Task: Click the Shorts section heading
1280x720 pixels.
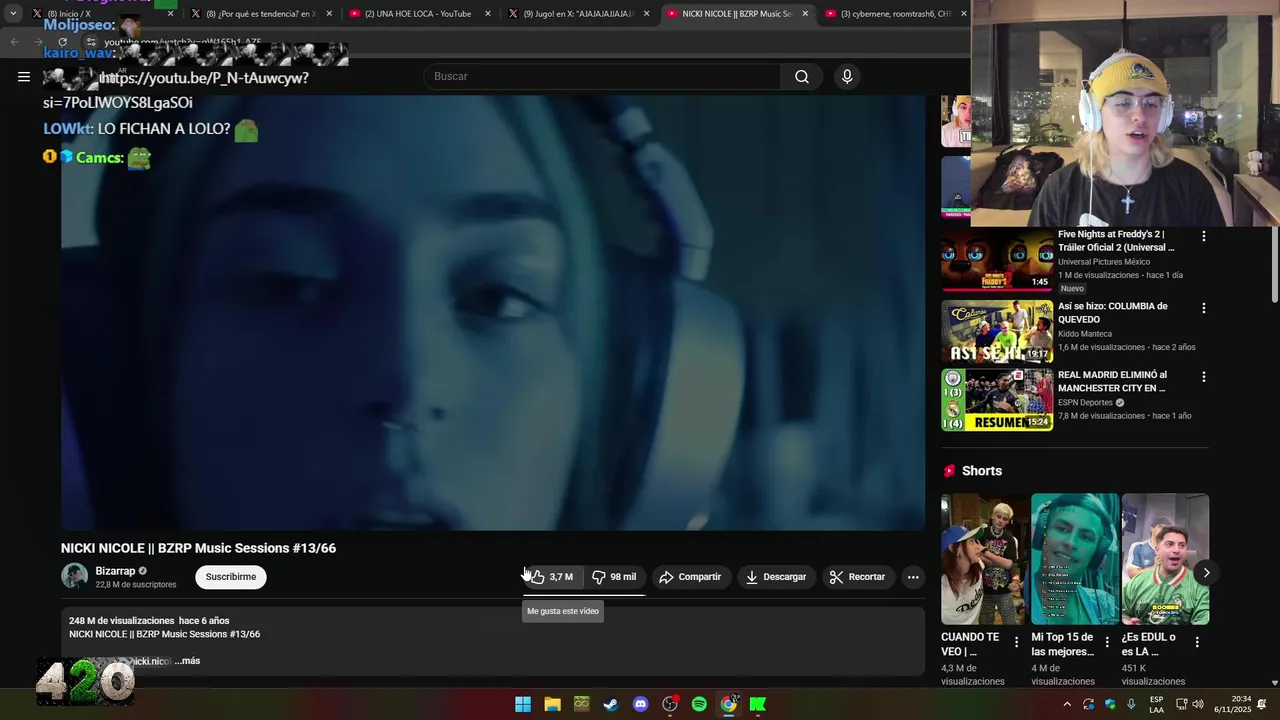Action: pyautogui.click(x=981, y=471)
